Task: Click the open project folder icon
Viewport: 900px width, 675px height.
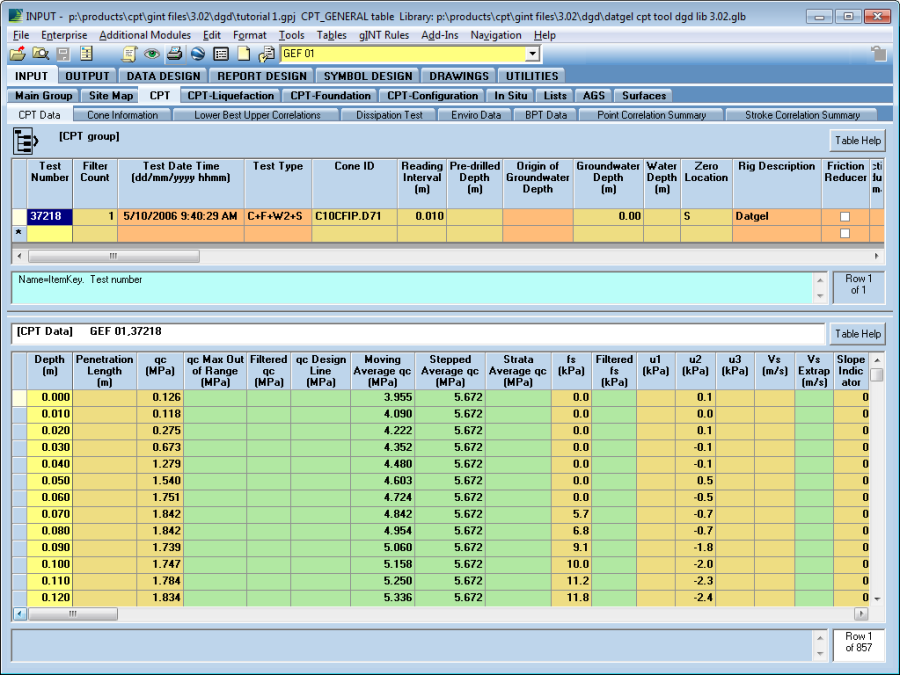Action: pos(18,54)
